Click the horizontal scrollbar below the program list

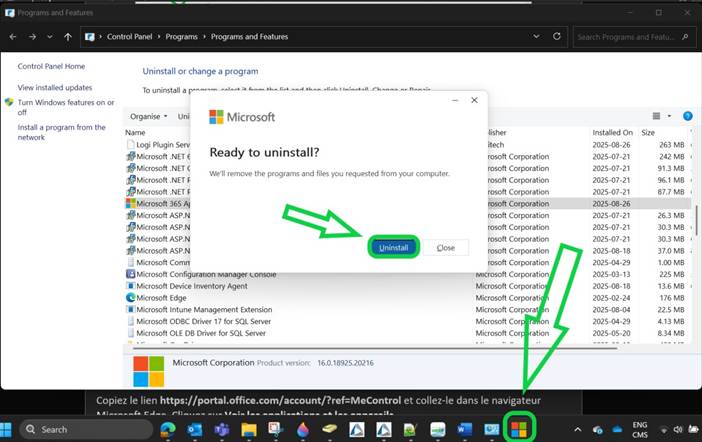tap(375, 348)
